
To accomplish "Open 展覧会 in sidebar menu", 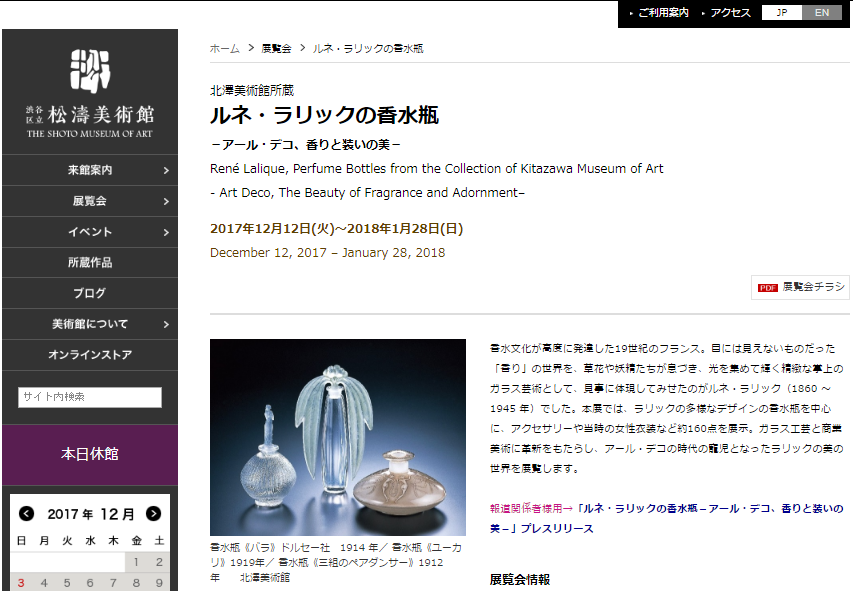I will point(90,201).
